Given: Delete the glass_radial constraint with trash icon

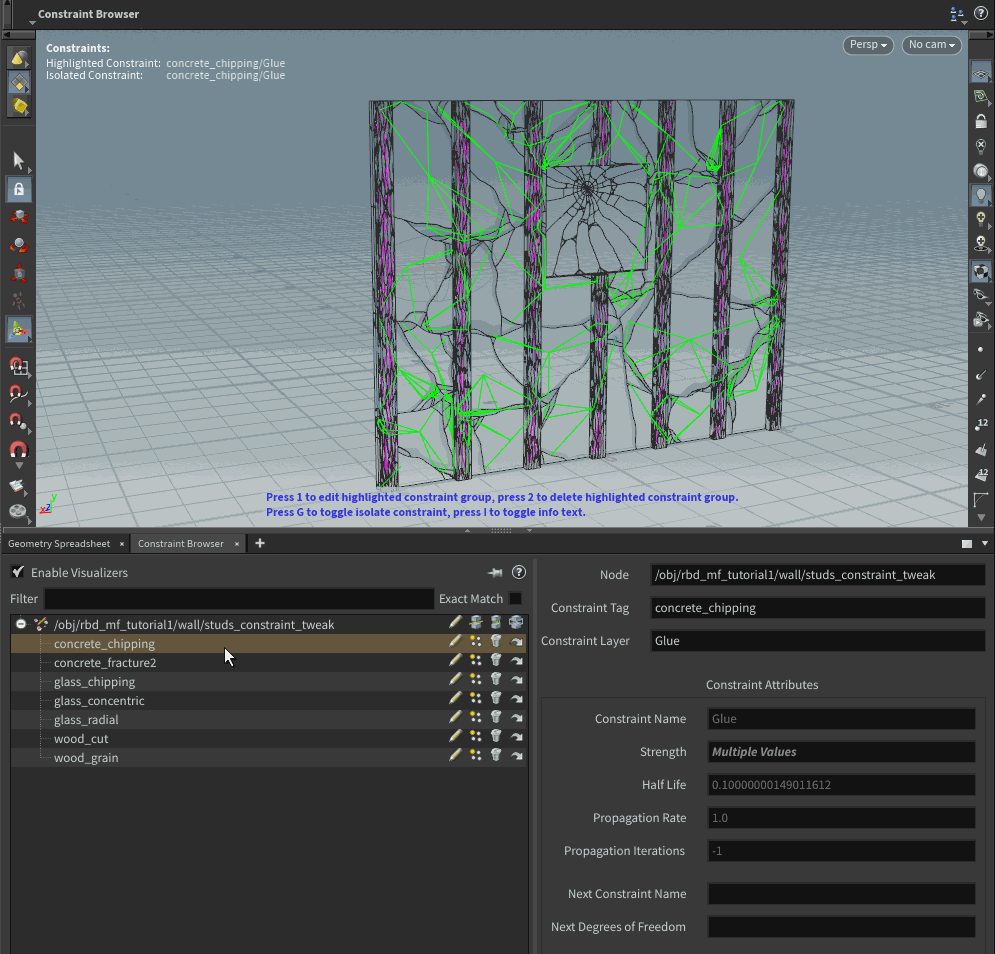Looking at the screenshot, I should pyautogui.click(x=496, y=719).
